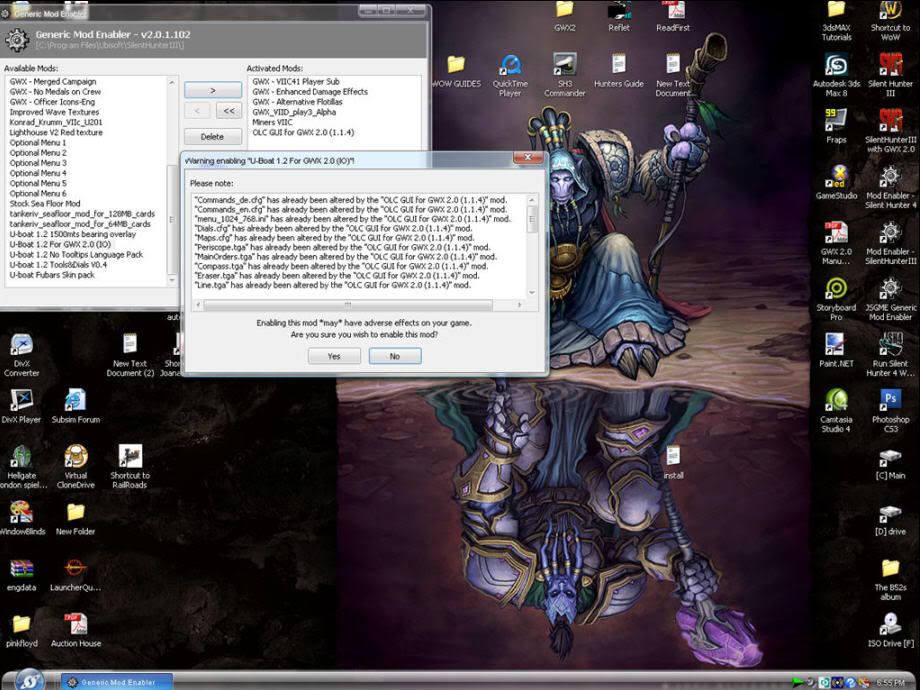Select 'GWX - Enhanced Damage Effects' activated mod
The height and width of the screenshot is (690, 920).
310,92
